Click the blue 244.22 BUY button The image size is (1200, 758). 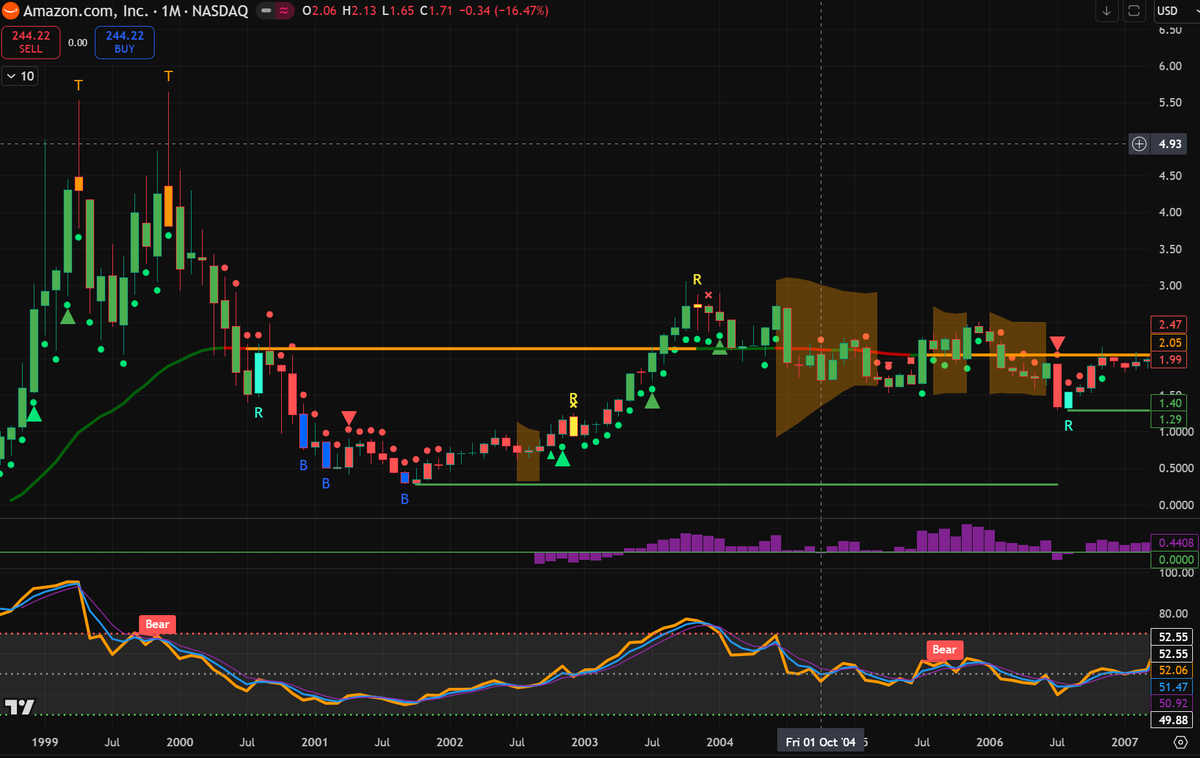coord(124,43)
